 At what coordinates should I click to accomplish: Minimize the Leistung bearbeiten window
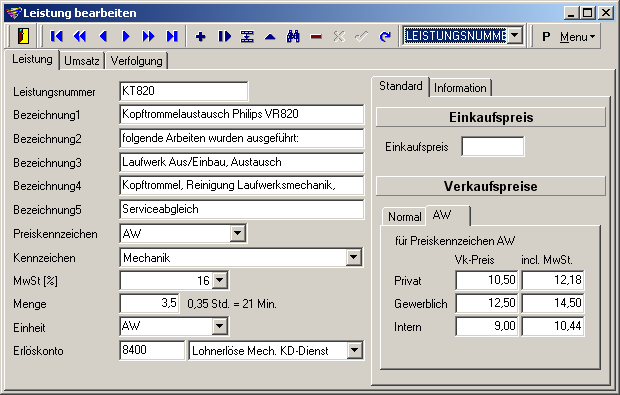[571, 13]
